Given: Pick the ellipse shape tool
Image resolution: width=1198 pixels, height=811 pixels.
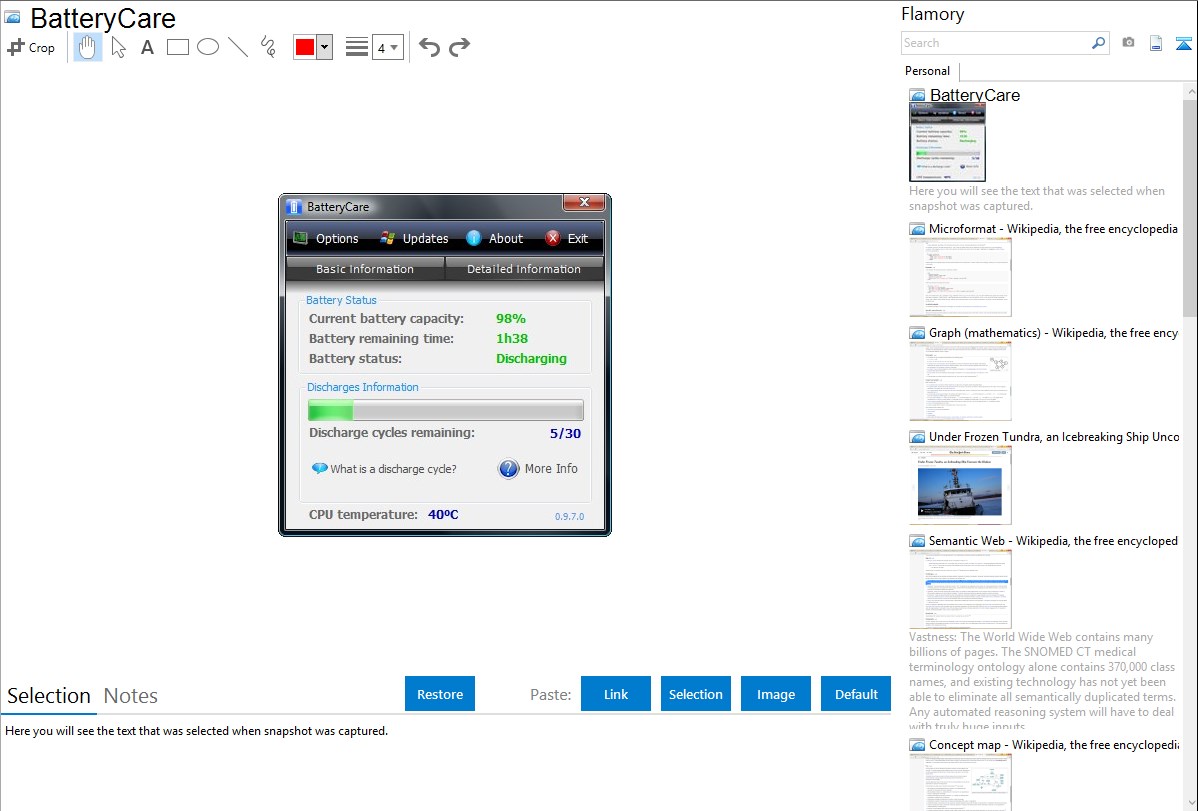Looking at the screenshot, I should tap(208, 47).
